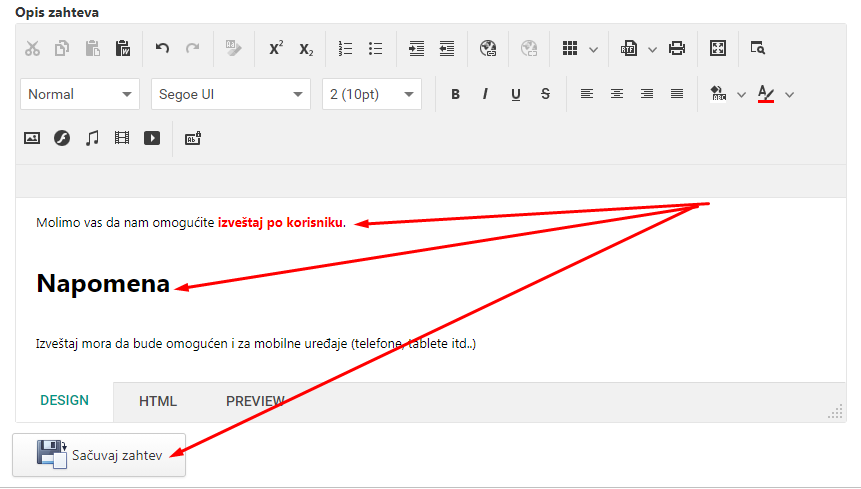Click the Sačuvaj zahtev button
This screenshot has height=489, width=861.
point(99,455)
